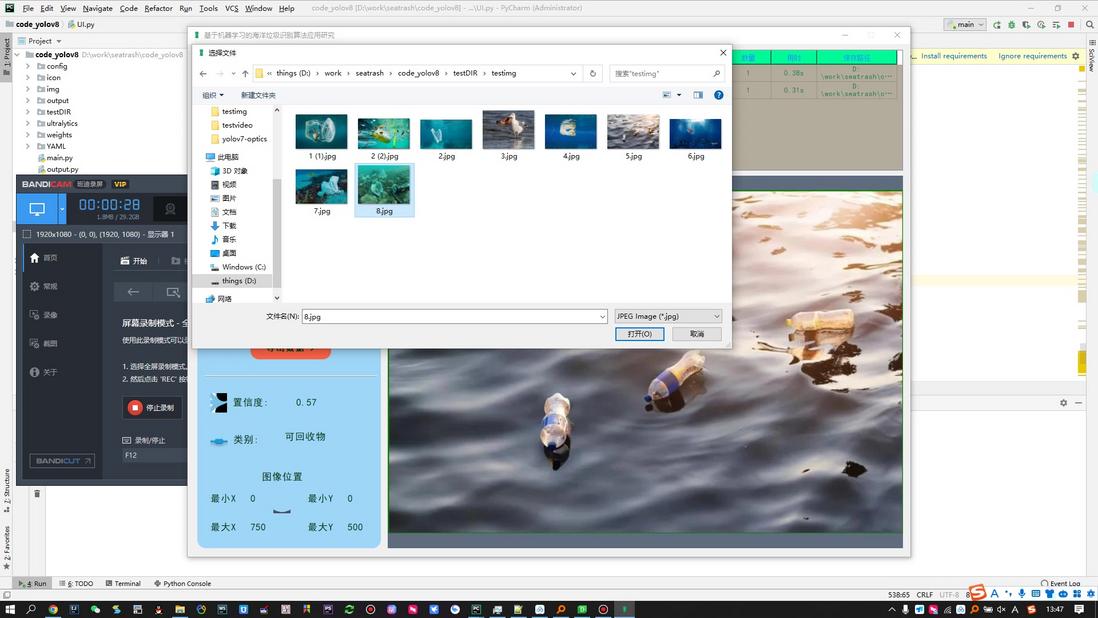
Task: Click Install requirements link
Action: (x=954, y=56)
